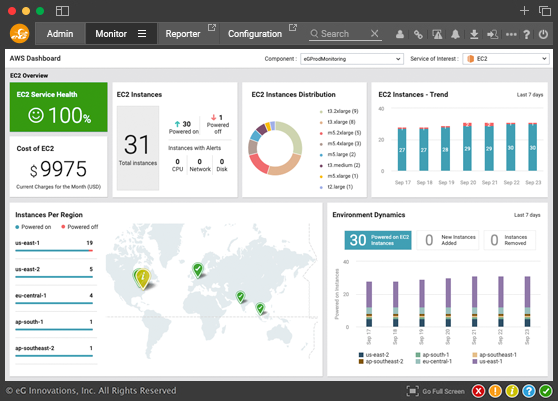Open the Admin tab
This screenshot has height=401, width=558.
[60, 34]
